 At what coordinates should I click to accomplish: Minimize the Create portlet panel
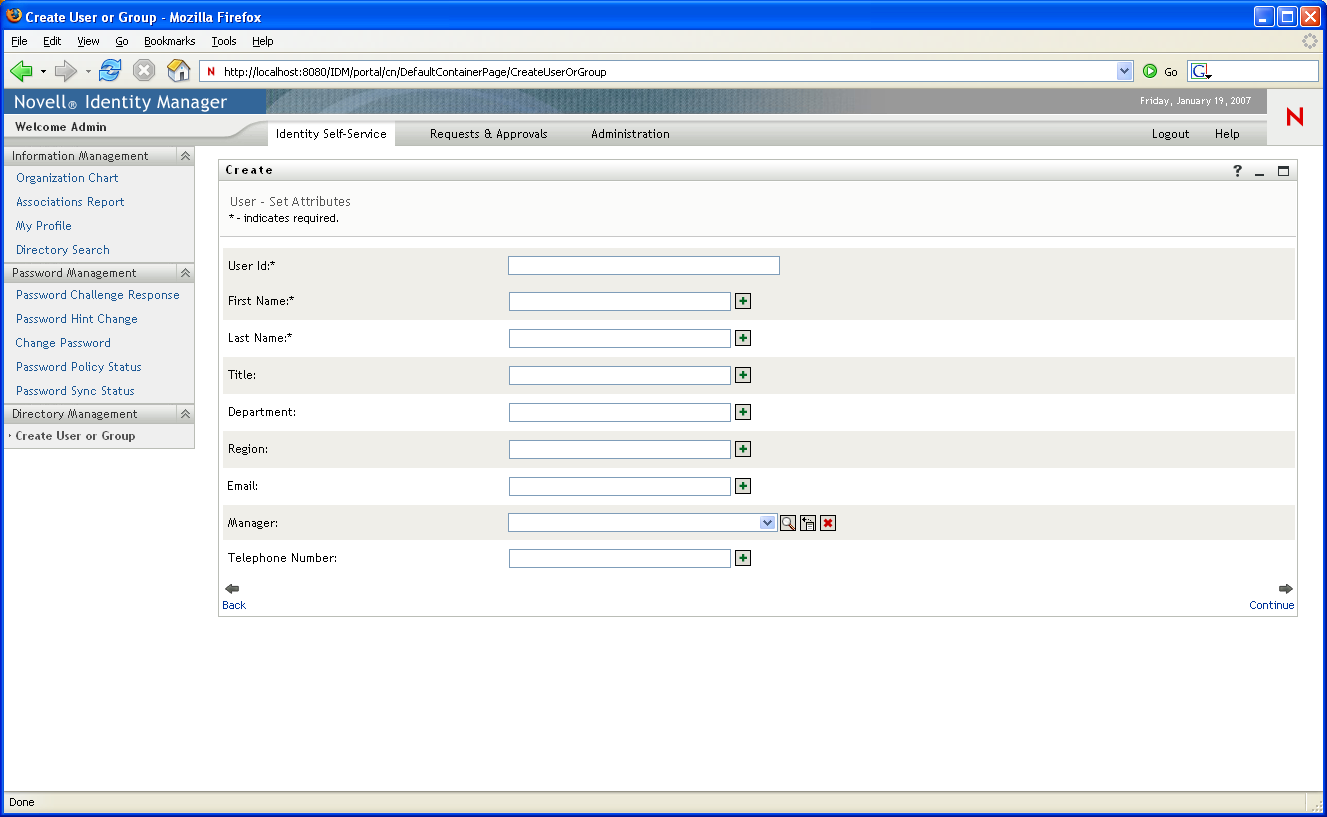pos(1260,172)
